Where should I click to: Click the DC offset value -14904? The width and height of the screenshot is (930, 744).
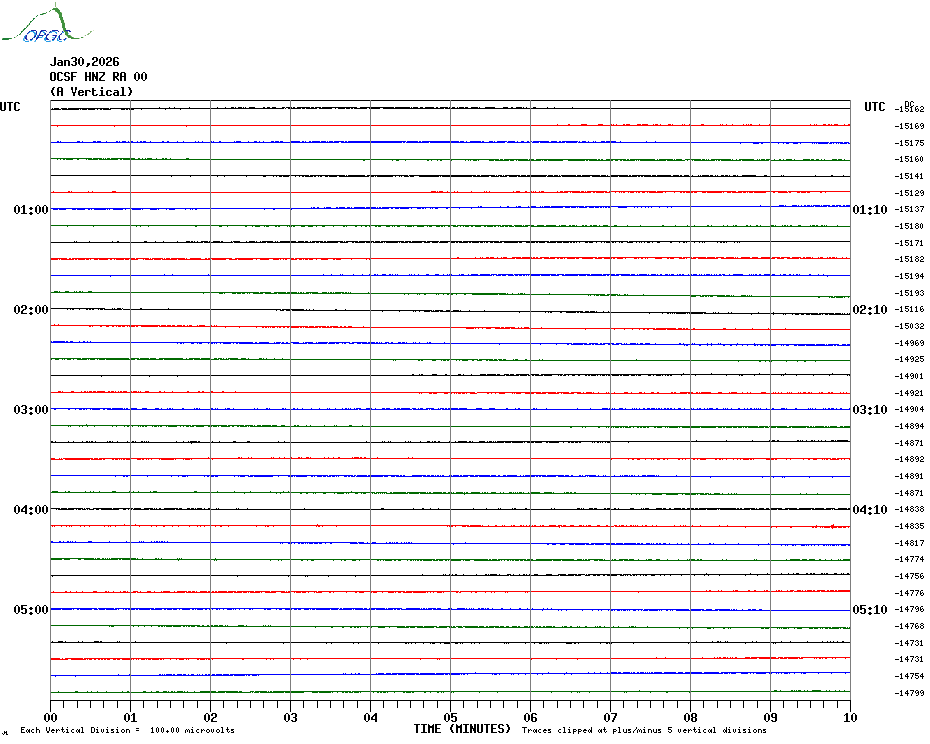coord(910,409)
